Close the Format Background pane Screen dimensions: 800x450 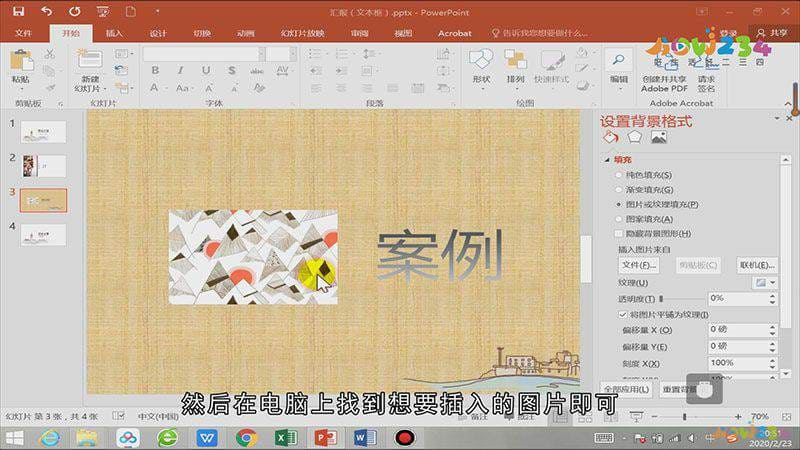789,118
